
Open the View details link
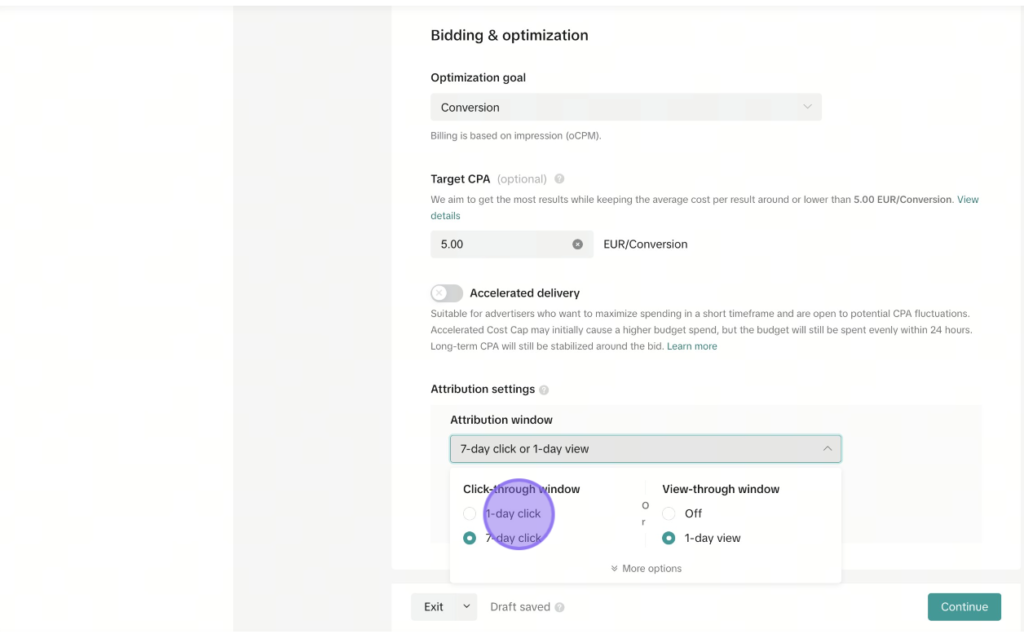[x=705, y=208]
